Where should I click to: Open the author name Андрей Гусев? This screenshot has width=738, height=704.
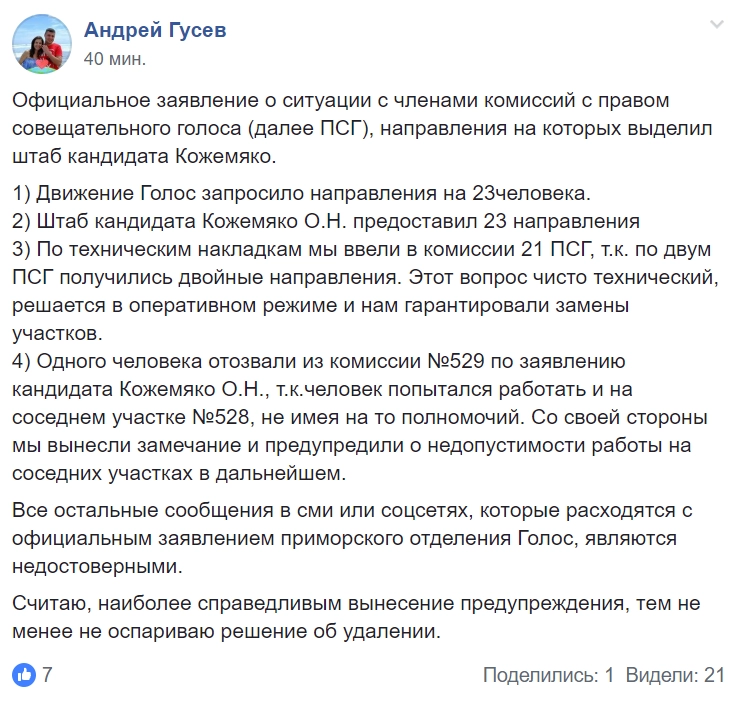pyautogui.click(x=155, y=30)
